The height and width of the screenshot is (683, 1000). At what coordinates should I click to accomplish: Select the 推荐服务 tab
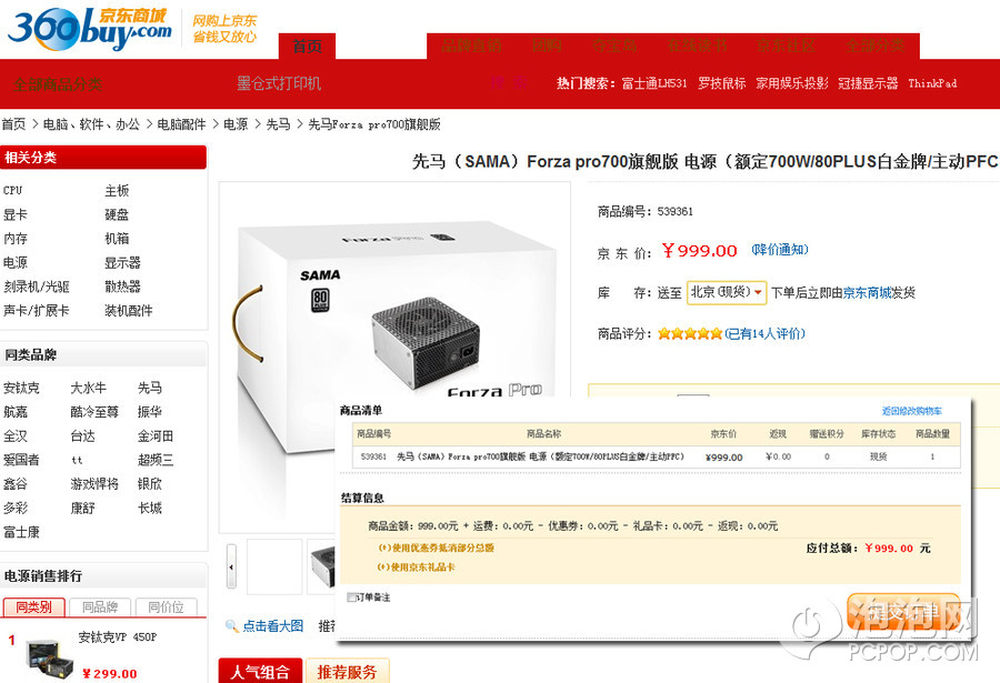[x=348, y=671]
